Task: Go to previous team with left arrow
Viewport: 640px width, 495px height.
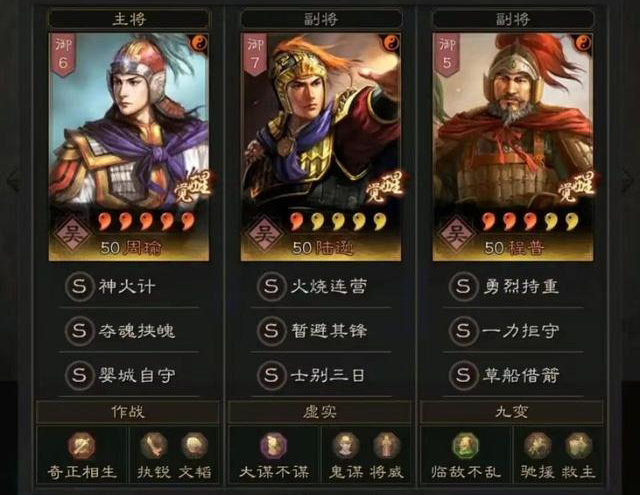Action: 13,180
